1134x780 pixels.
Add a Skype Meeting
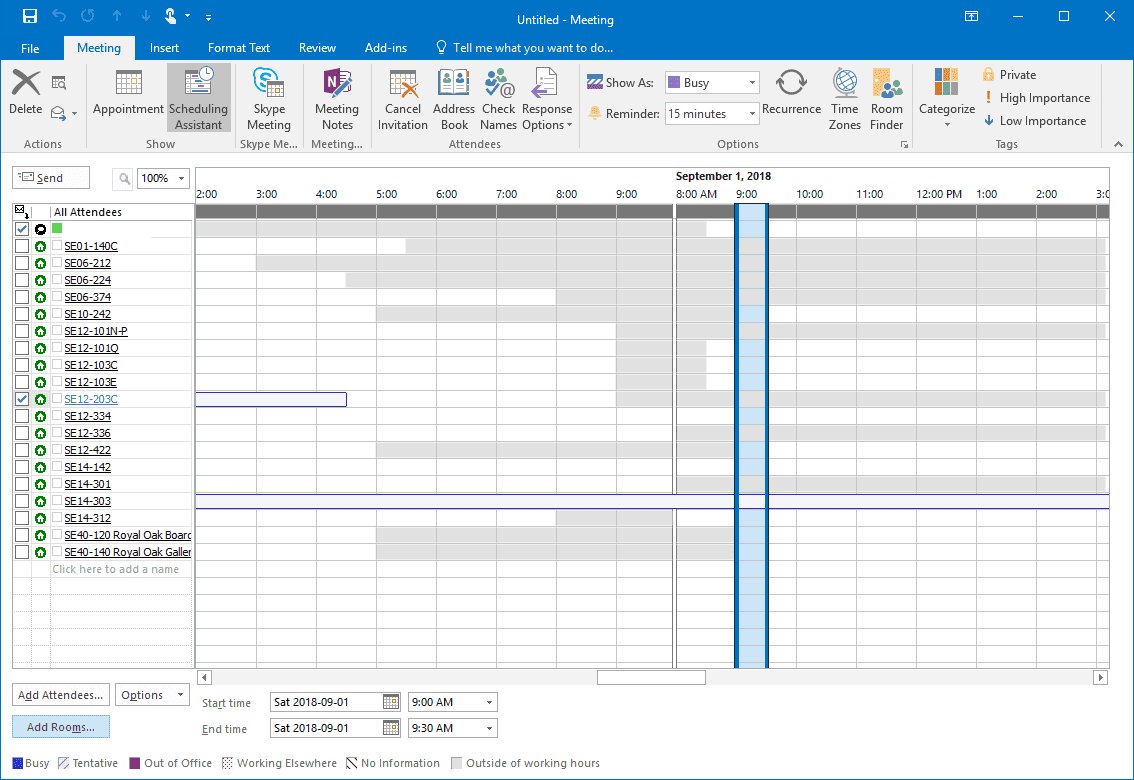click(x=268, y=98)
